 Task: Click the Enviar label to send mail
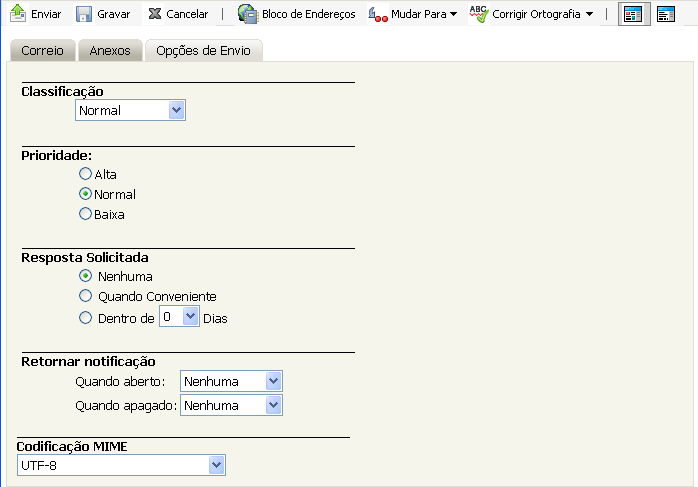coord(46,14)
